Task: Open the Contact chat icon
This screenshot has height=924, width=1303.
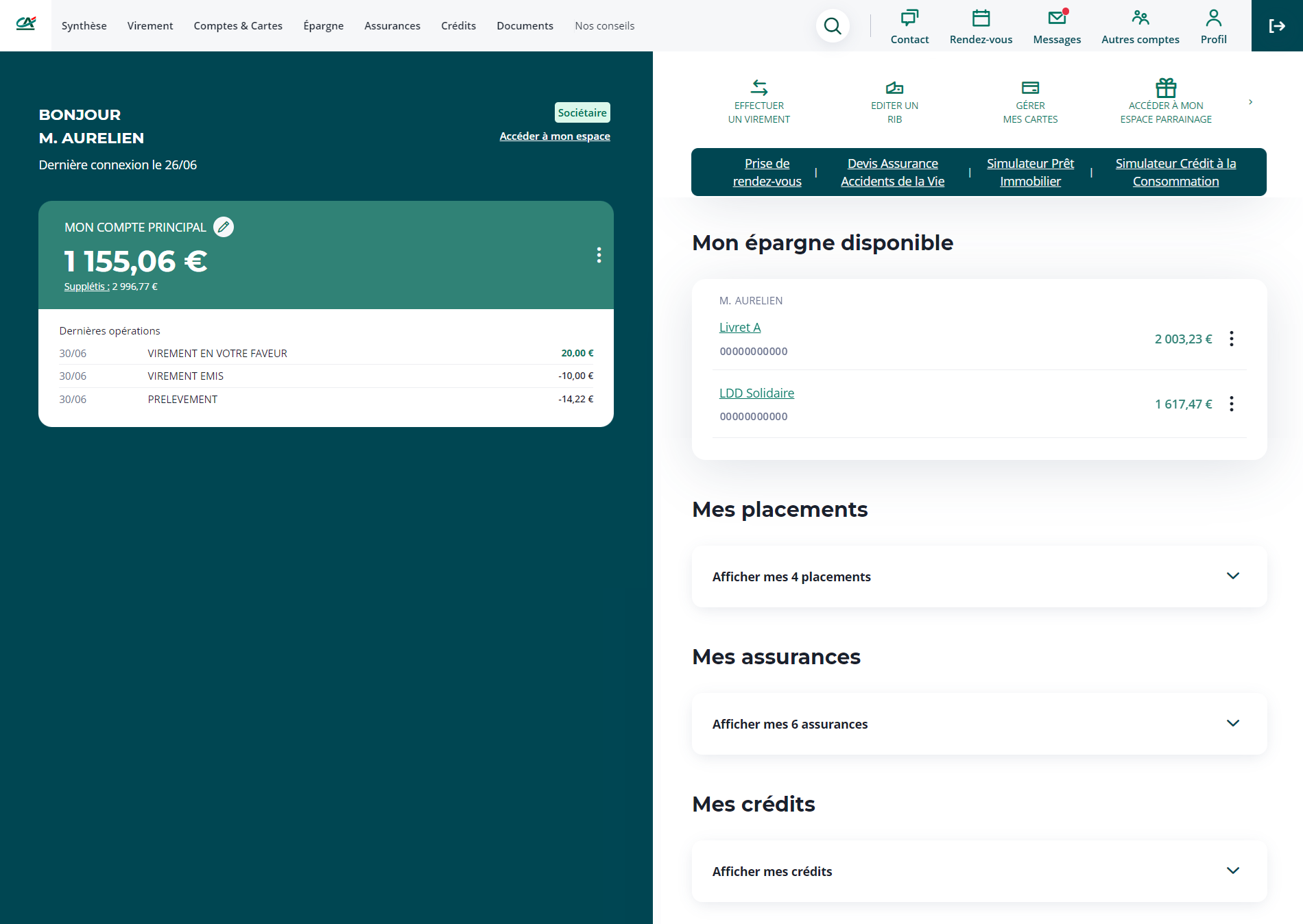Action: (x=909, y=18)
